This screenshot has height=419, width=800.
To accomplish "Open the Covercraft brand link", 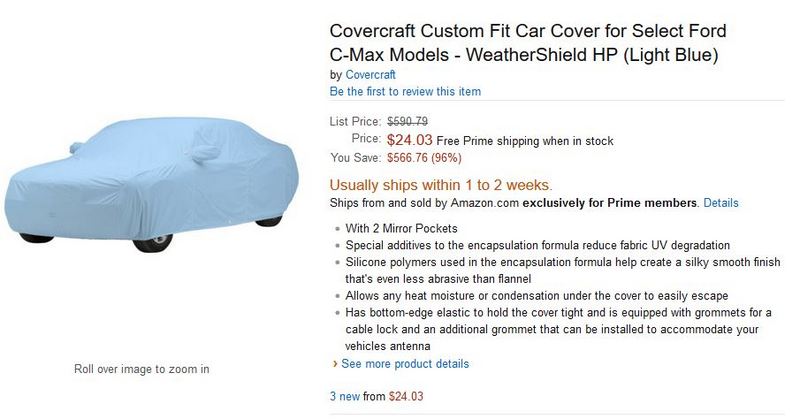I will [370, 74].
